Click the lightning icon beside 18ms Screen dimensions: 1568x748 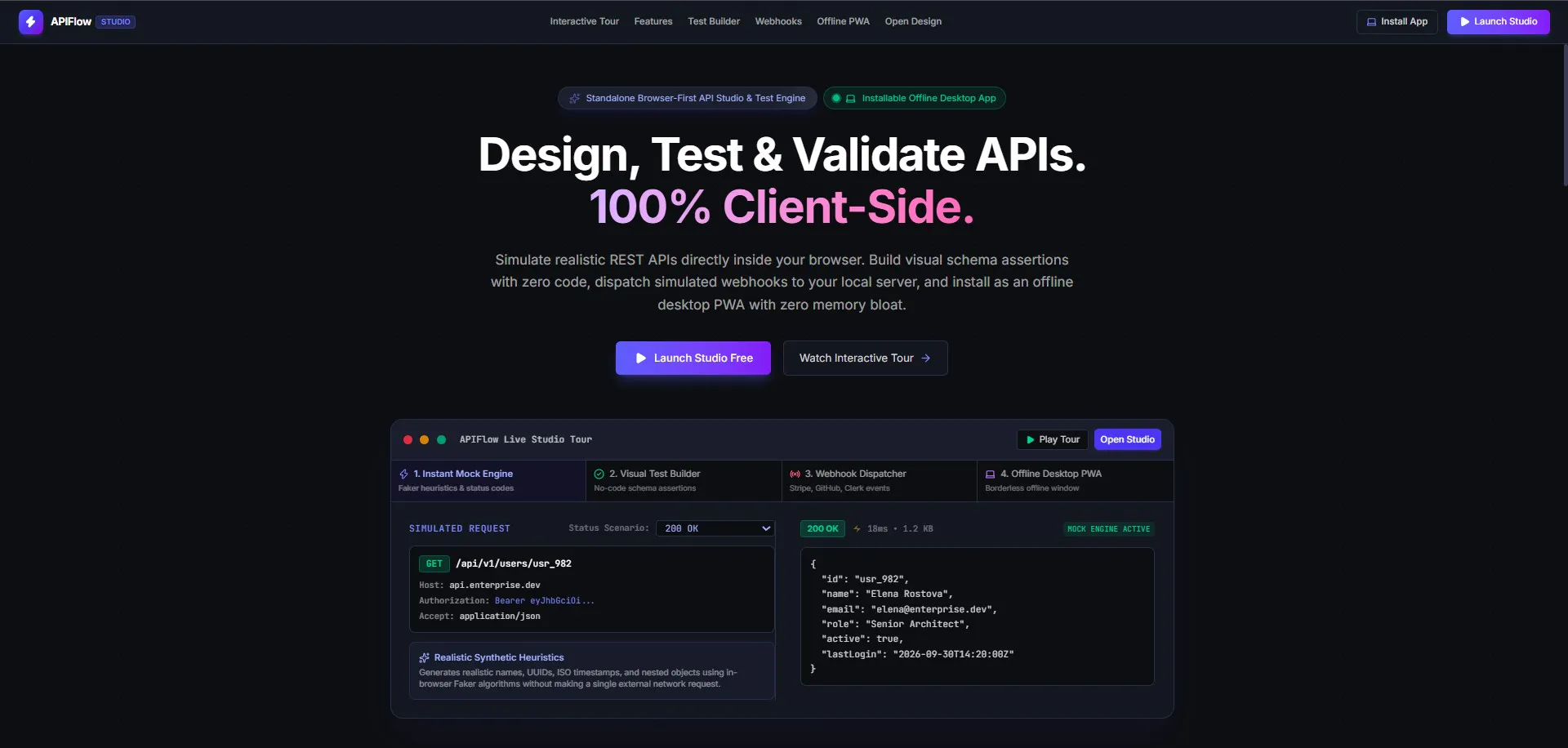coord(857,529)
